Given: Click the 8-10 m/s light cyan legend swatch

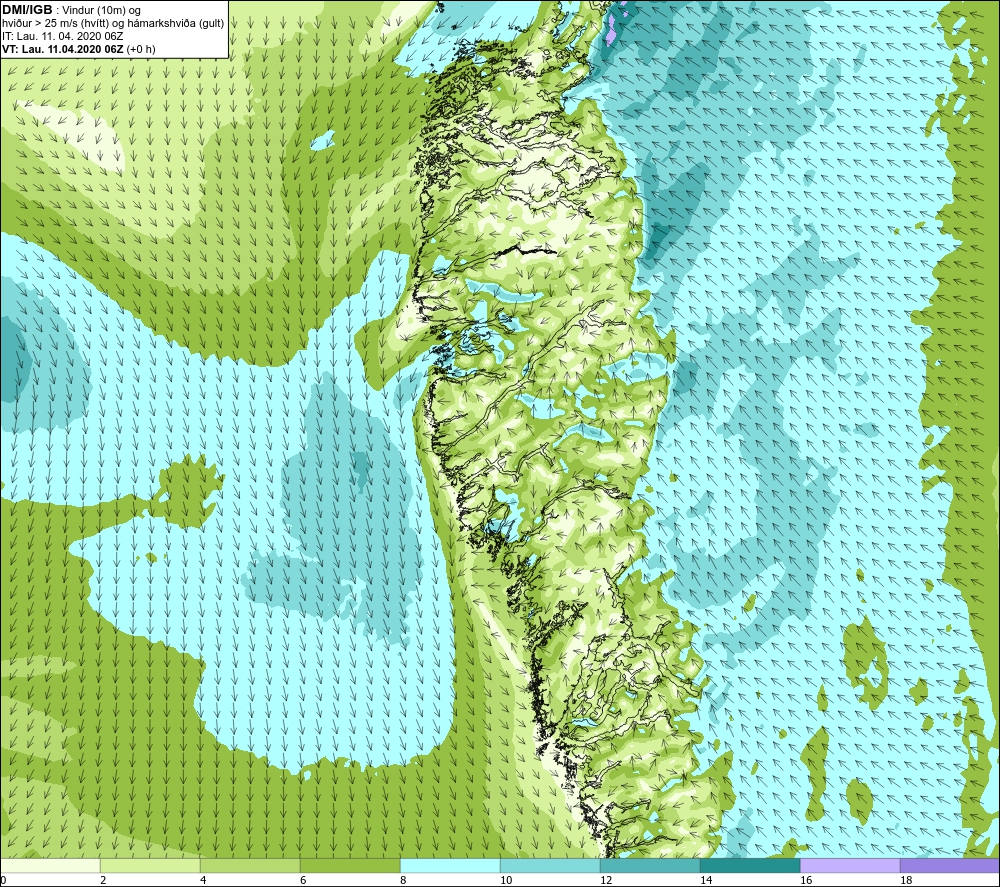Looking at the screenshot, I should [x=450, y=865].
